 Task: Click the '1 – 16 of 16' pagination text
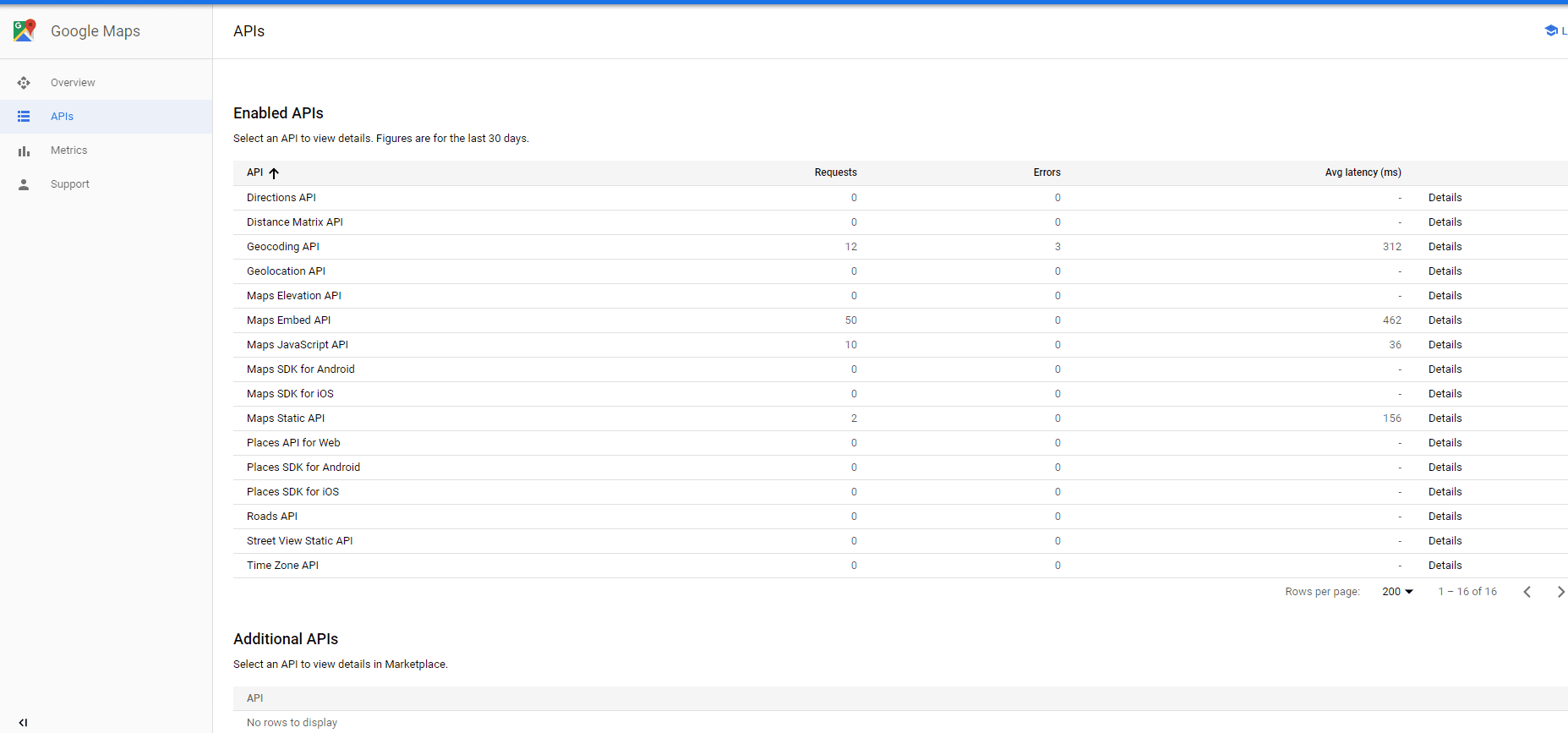(1467, 592)
